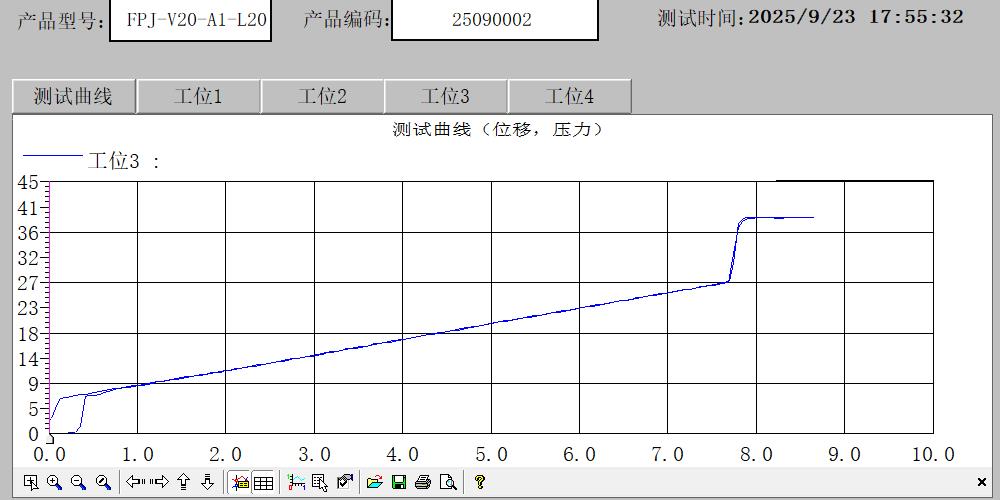This screenshot has height=500, width=1000.
Task: Click x-axis label 10.0
Action: [933, 455]
